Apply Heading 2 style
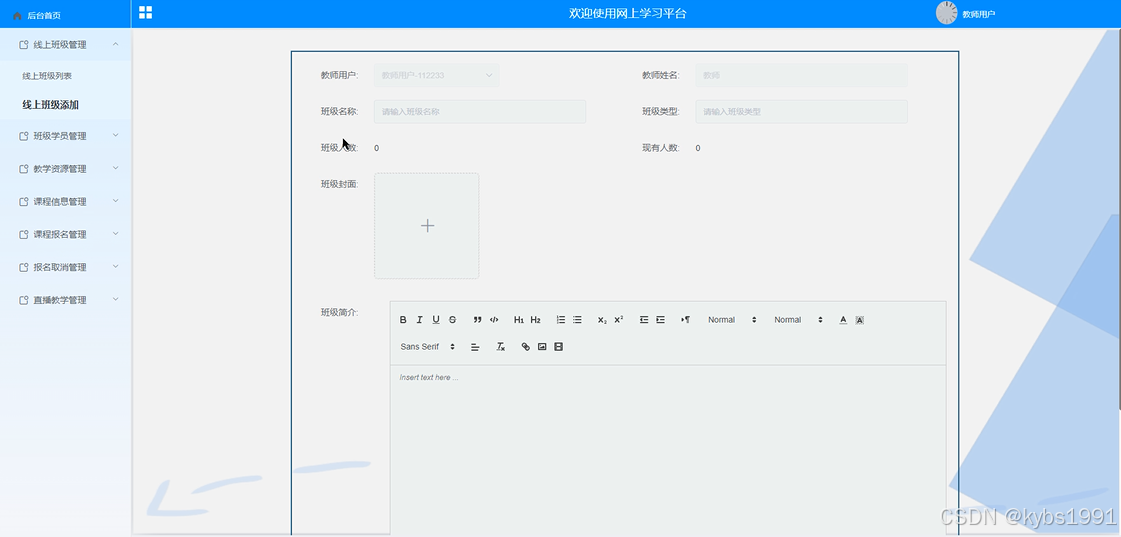The height and width of the screenshot is (537, 1121). click(x=535, y=320)
